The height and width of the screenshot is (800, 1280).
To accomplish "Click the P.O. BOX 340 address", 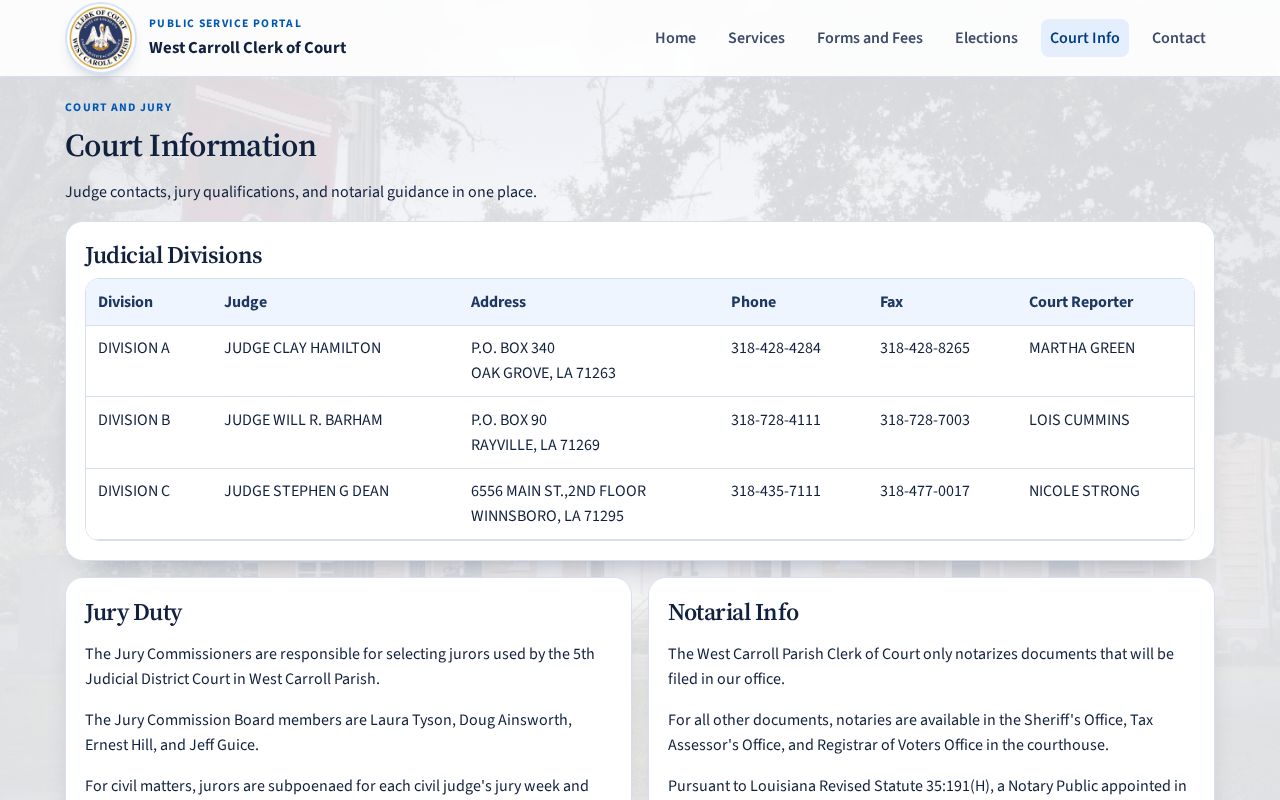I will (x=513, y=348).
